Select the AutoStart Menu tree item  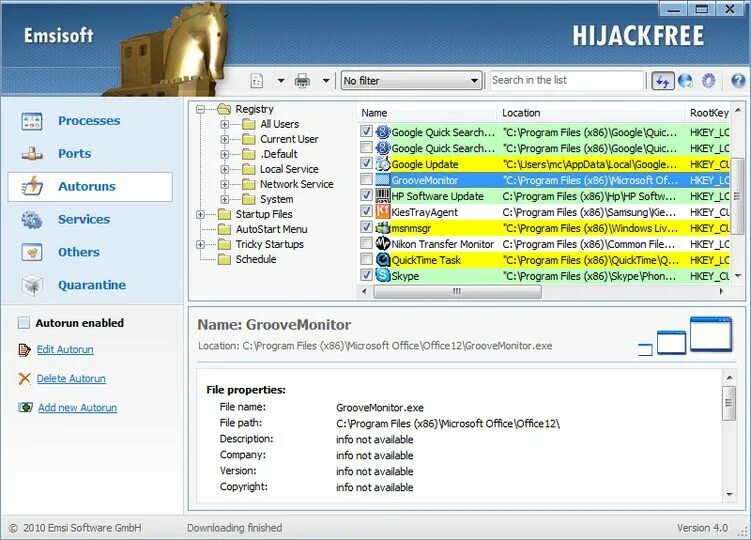272,230
